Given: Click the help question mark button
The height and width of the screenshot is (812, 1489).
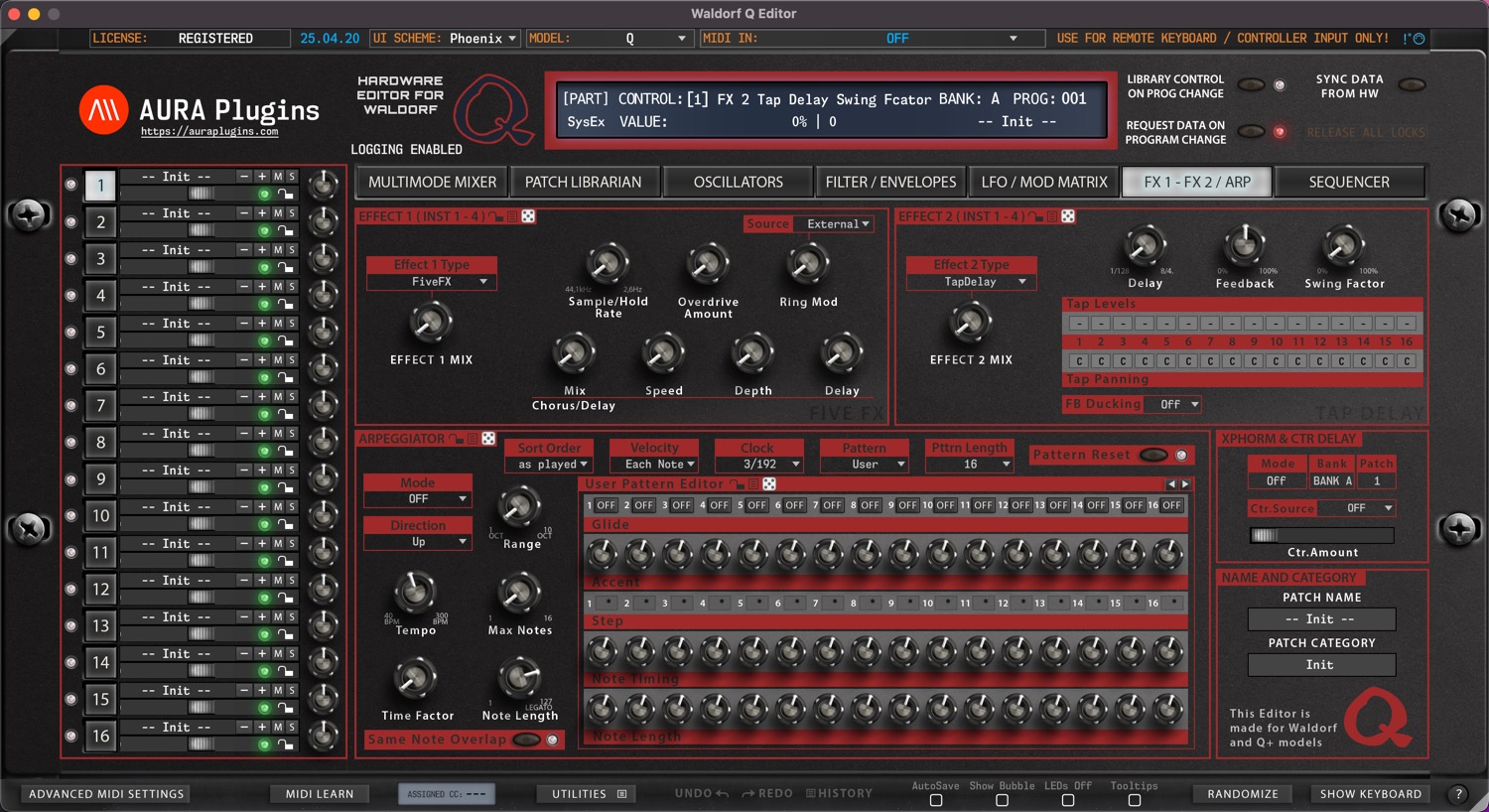Looking at the screenshot, I should (x=1457, y=794).
